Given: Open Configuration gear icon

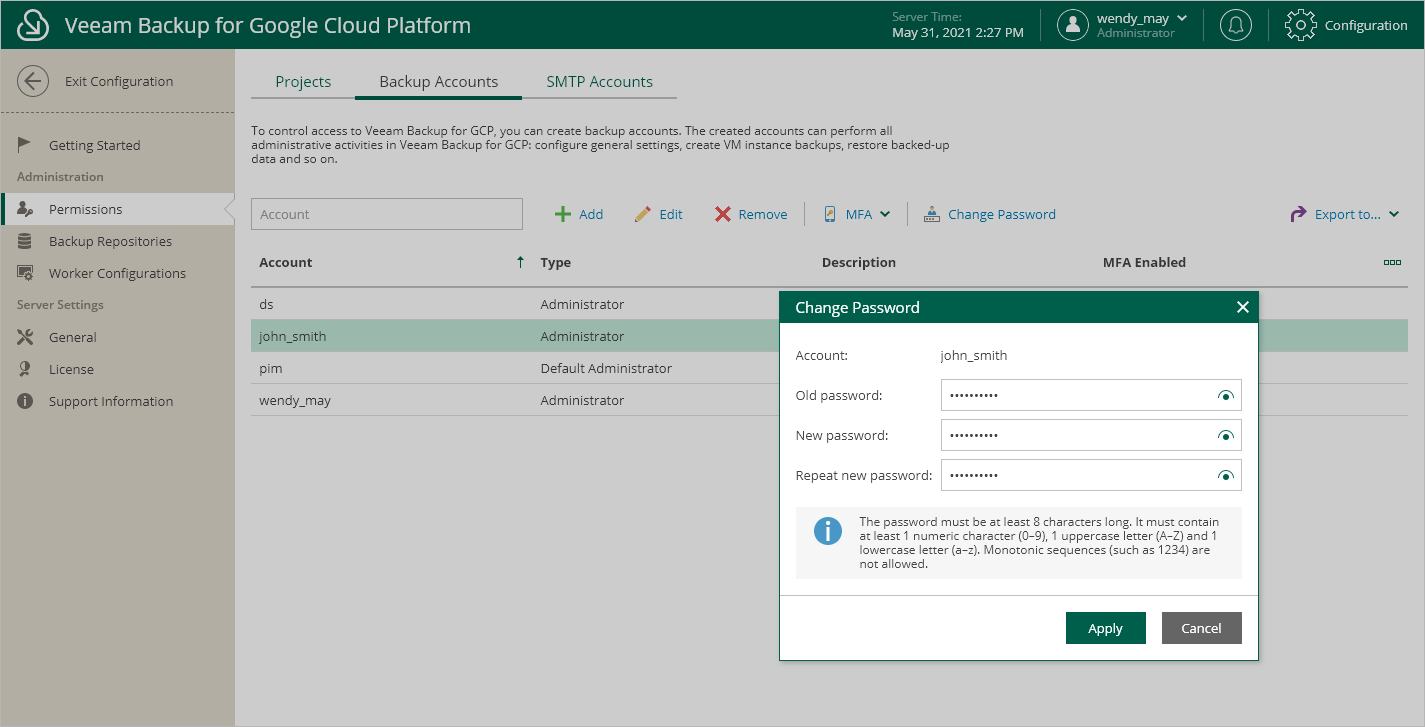Looking at the screenshot, I should 1300,26.
